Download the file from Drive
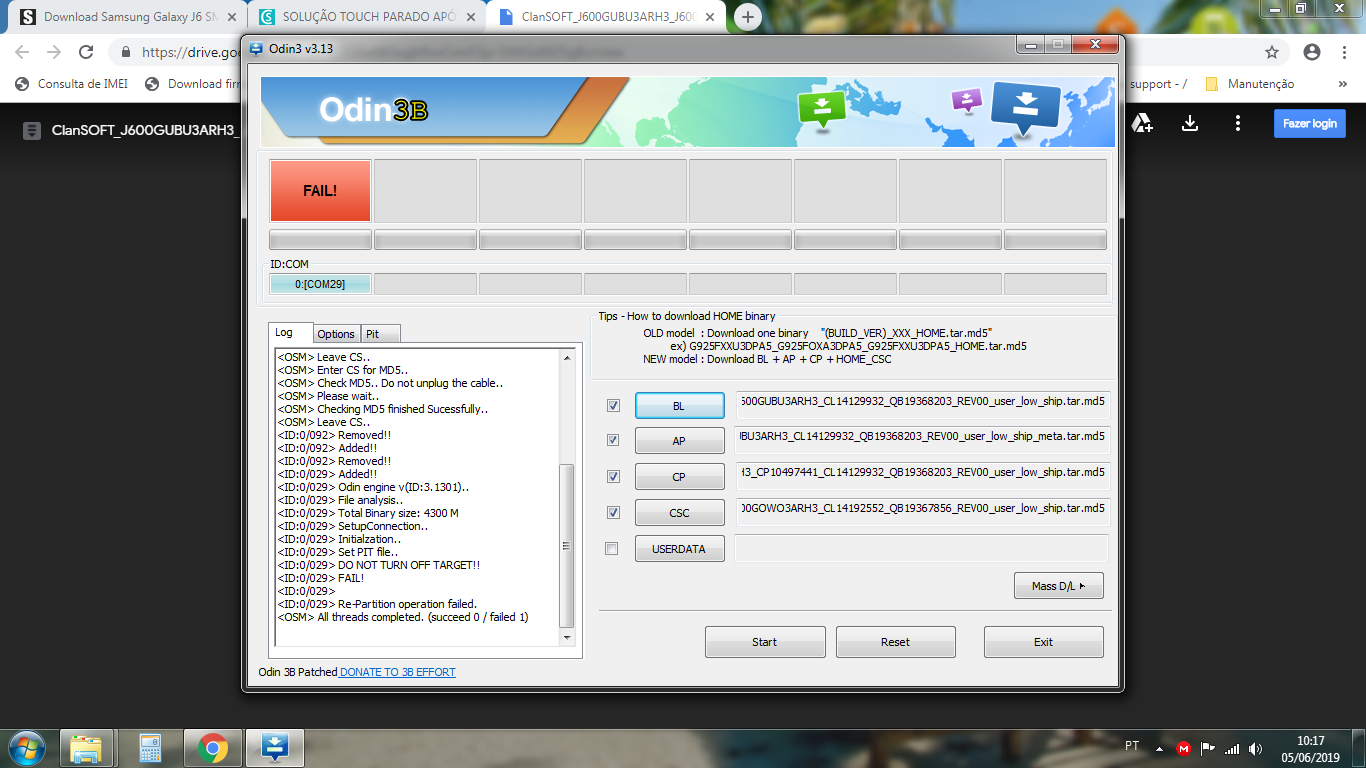 click(x=1190, y=123)
